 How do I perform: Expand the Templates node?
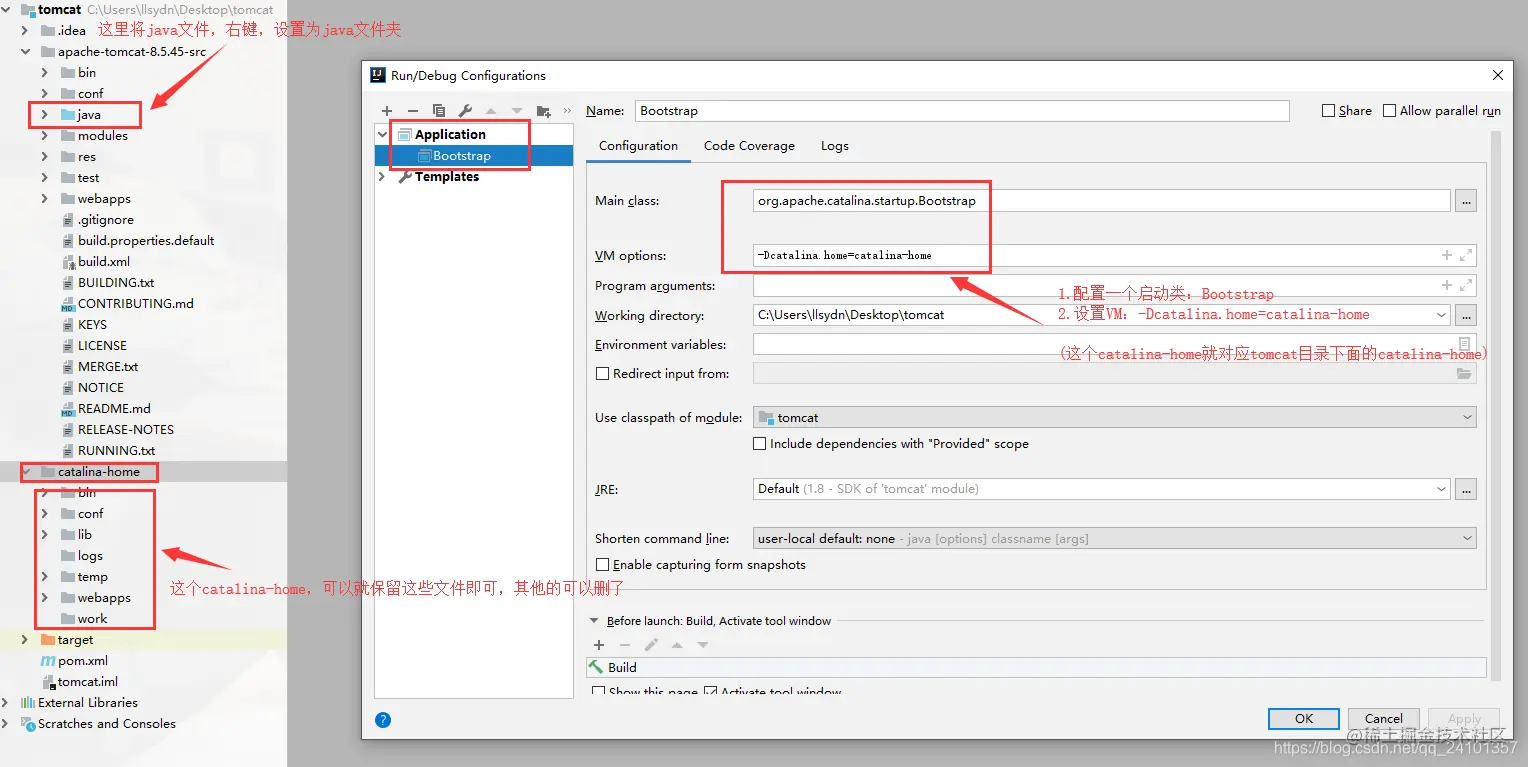tap(382, 177)
